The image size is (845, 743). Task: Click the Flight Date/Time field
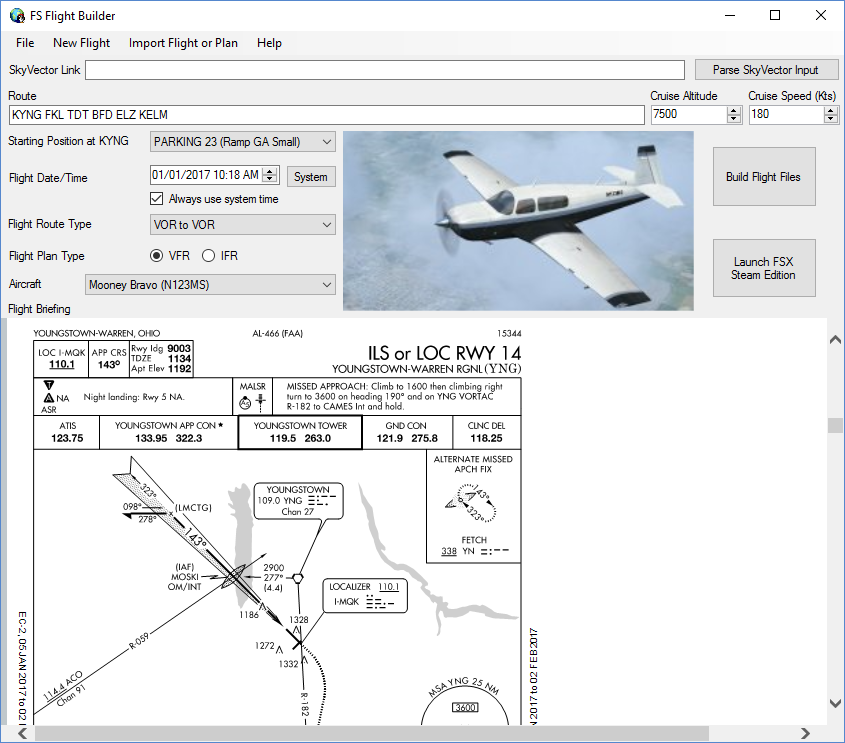tap(206, 175)
